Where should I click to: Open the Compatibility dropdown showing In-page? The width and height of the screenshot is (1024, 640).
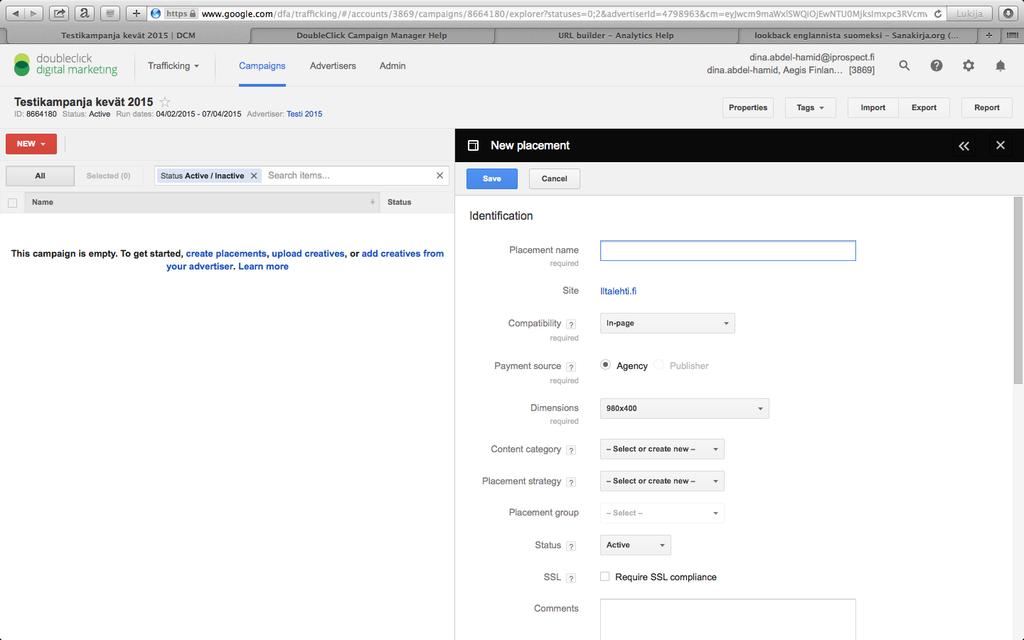(x=667, y=323)
